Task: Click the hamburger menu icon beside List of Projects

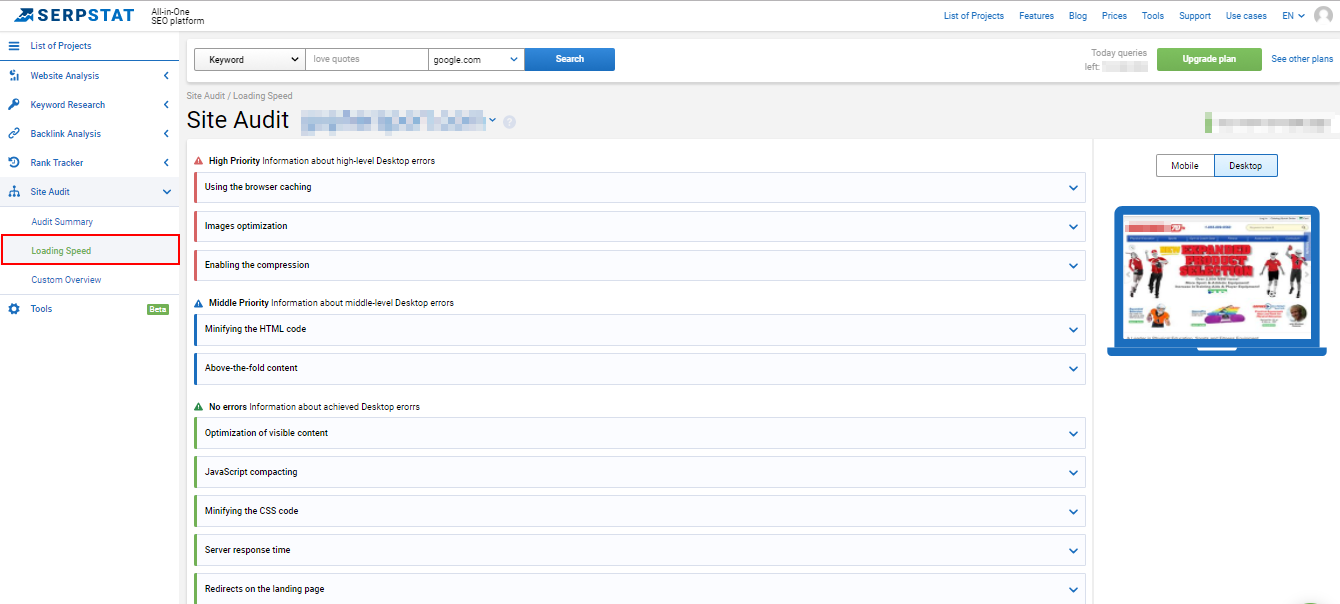Action: point(14,46)
